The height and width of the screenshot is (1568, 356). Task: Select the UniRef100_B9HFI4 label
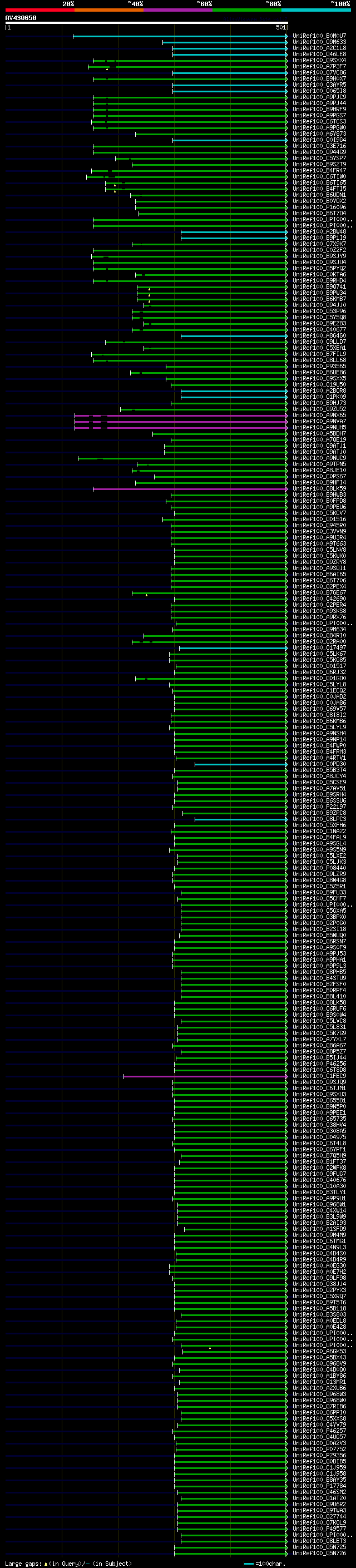(319, 483)
